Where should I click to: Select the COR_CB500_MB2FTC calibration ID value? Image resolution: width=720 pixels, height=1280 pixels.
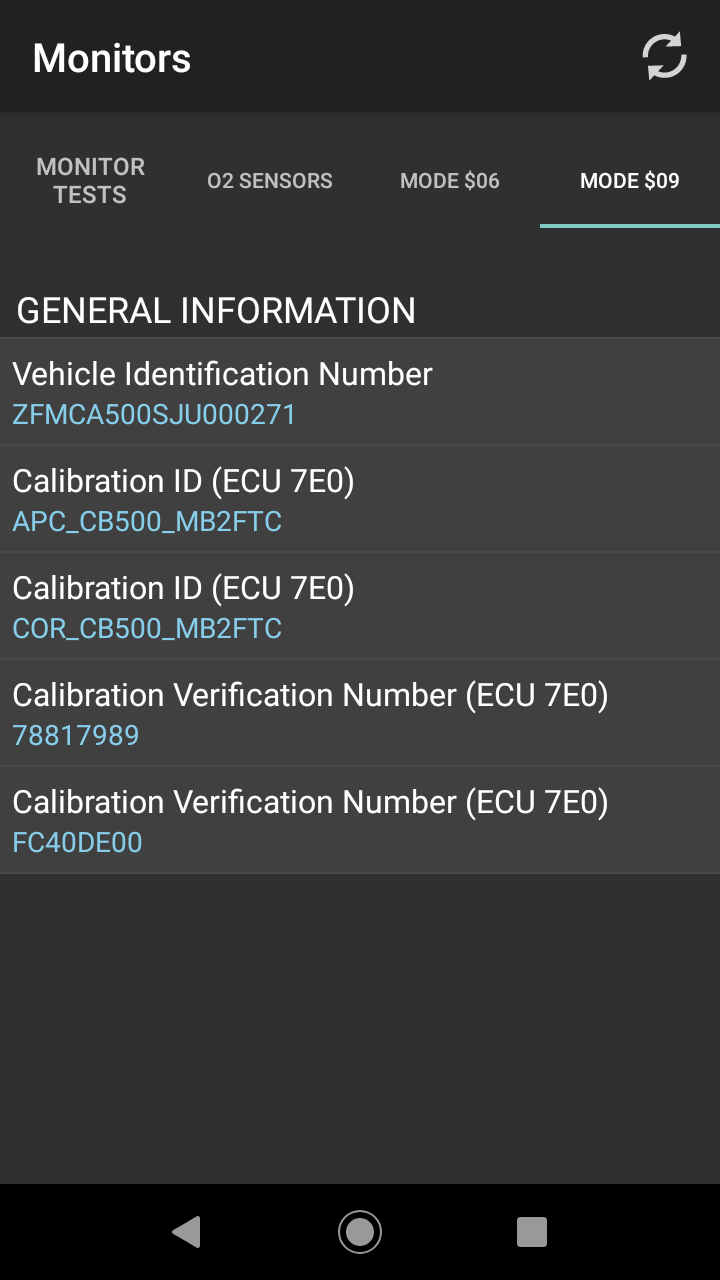click(x=147, y=629)
